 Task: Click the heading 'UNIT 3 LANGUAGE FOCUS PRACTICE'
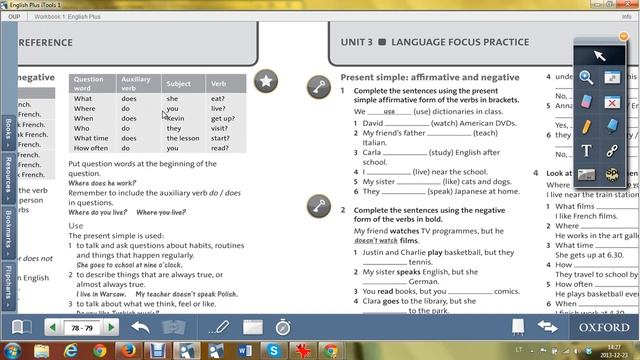[435, 42]
